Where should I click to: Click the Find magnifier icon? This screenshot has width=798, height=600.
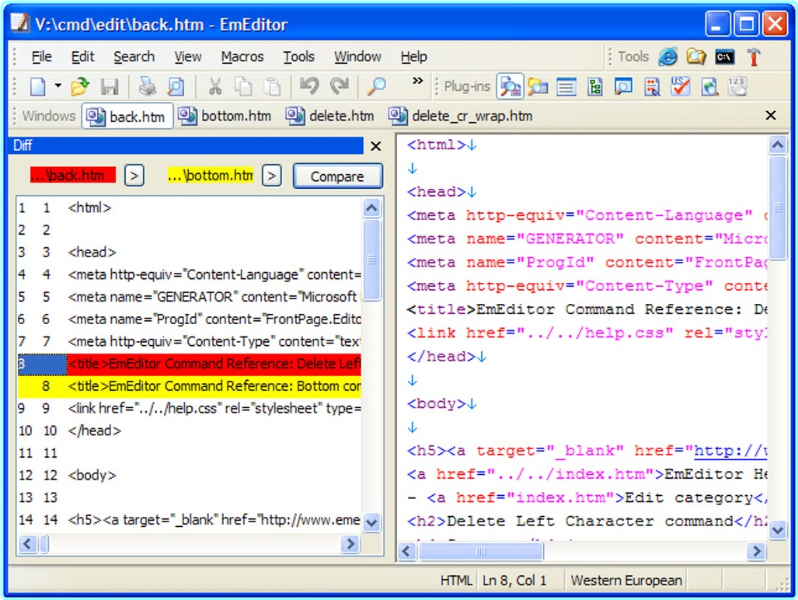[377, 87]
